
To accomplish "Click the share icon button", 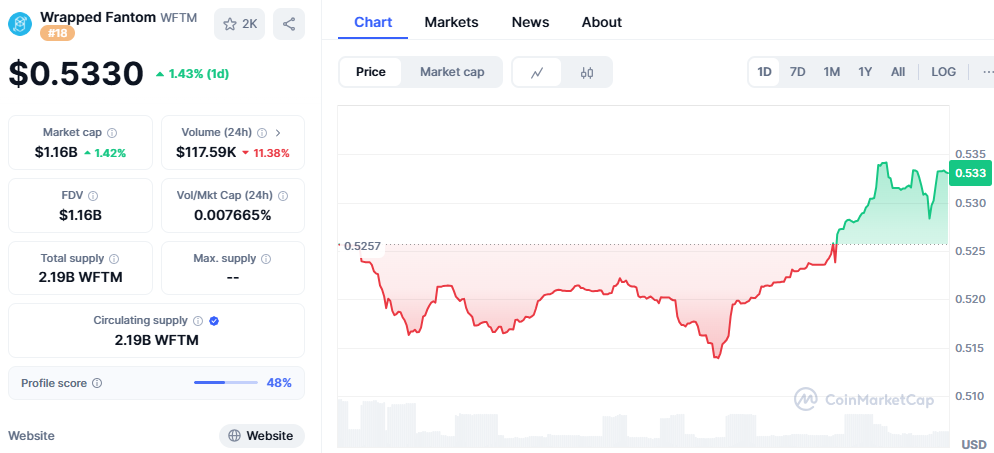I will tap(289, 24).
